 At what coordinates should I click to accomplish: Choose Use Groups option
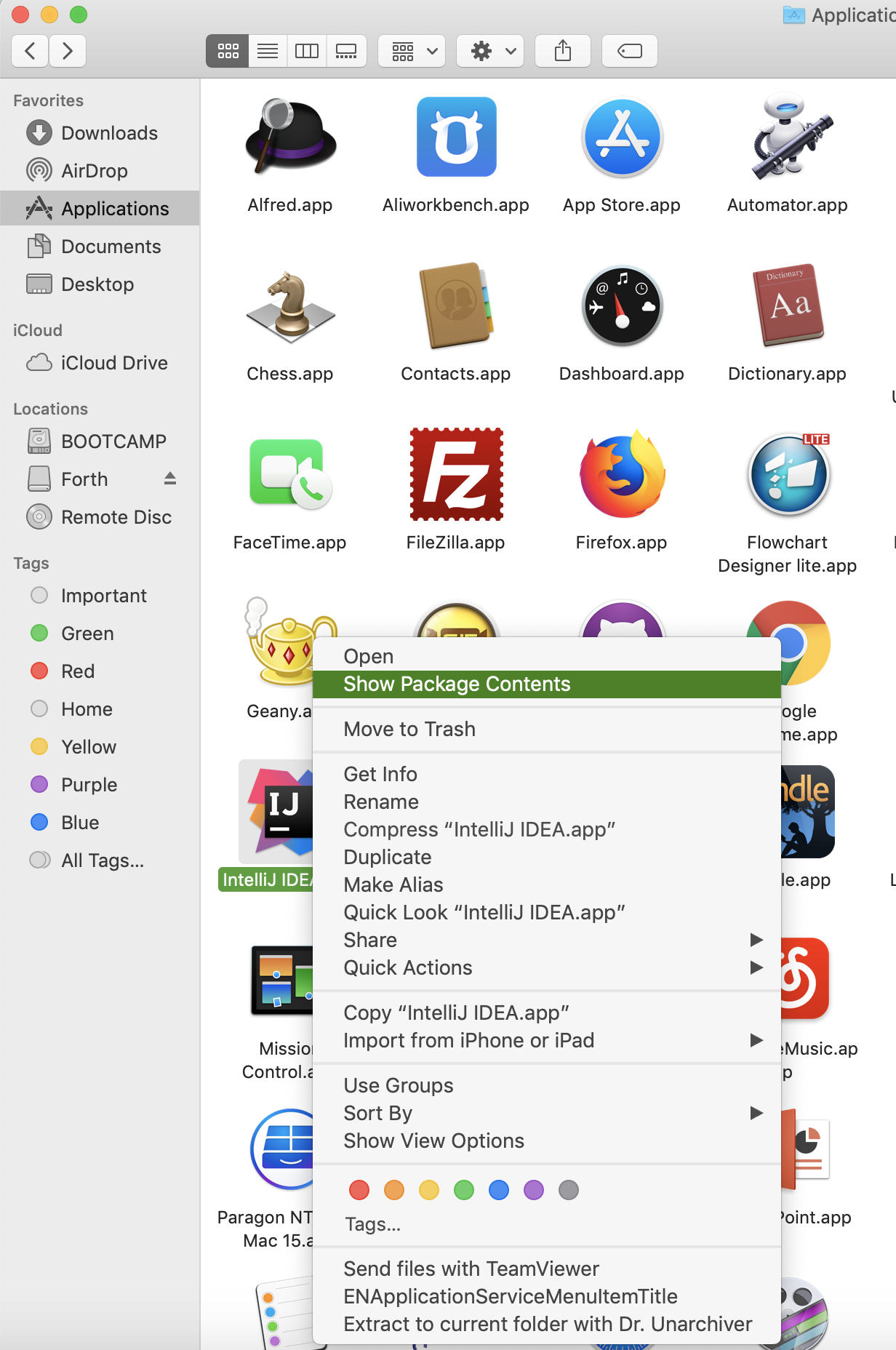pos(547,1085)
